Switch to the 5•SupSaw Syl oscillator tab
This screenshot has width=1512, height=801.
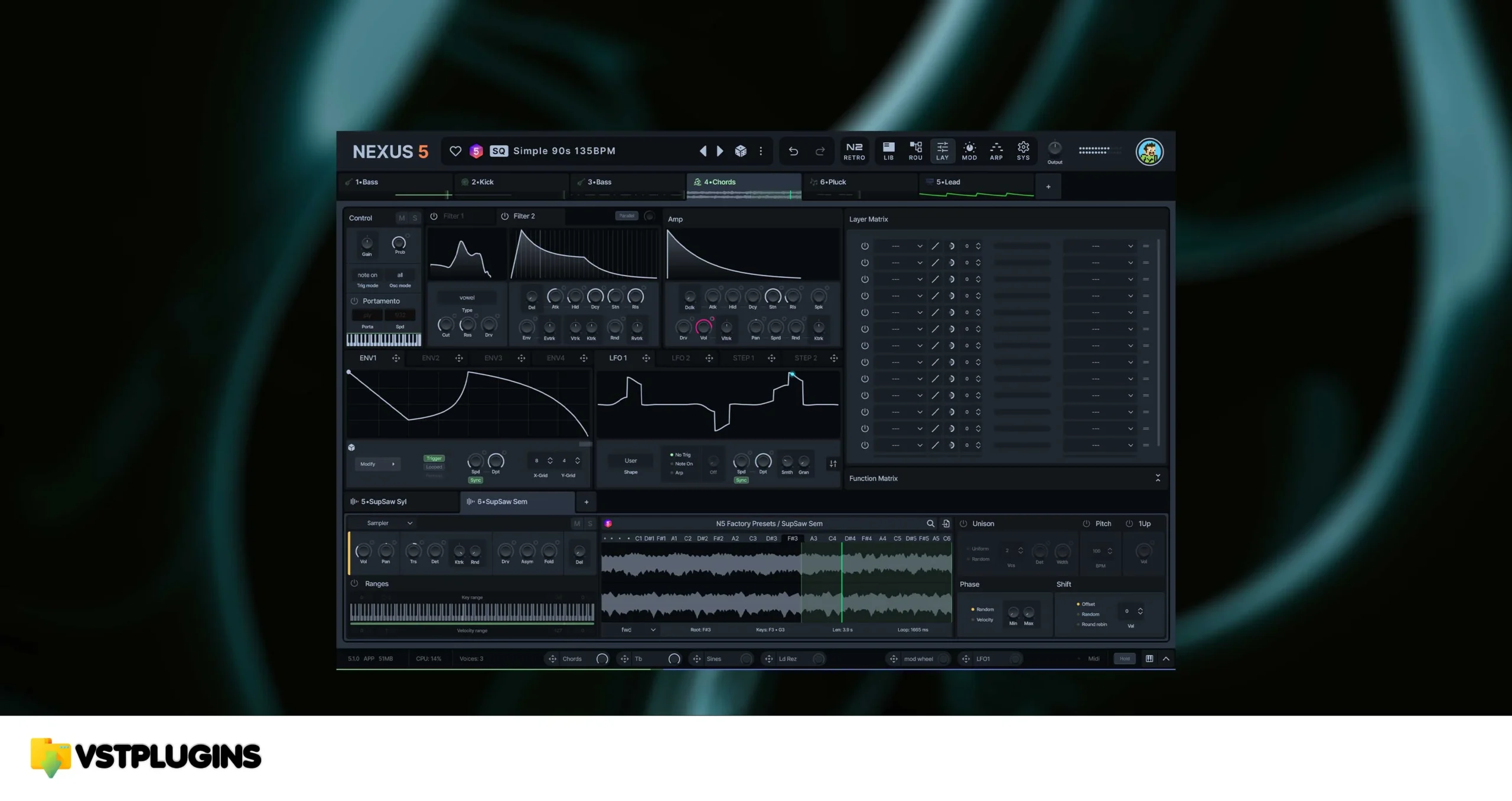tap(402, 502)
